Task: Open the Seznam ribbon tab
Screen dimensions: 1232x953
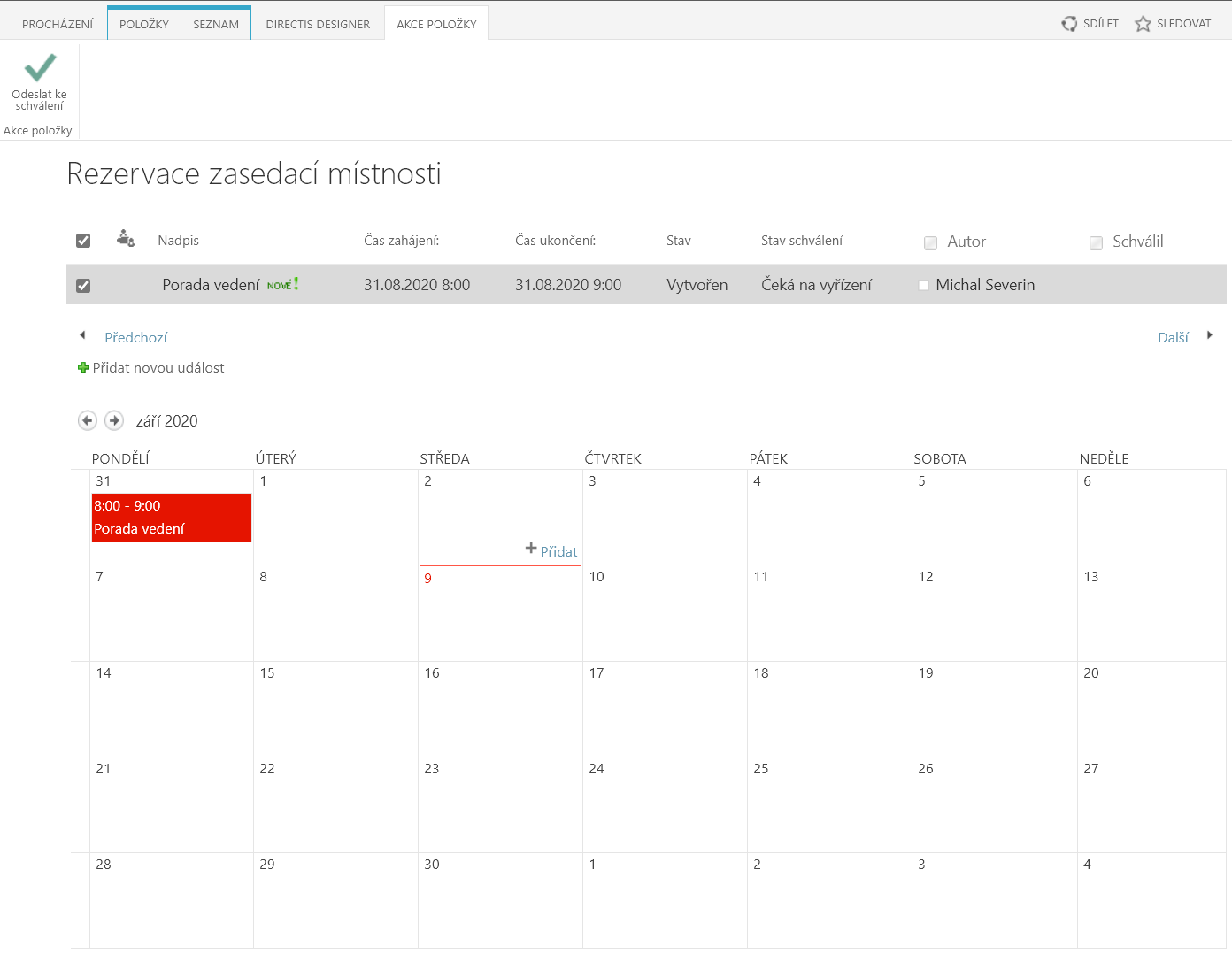Action: [216, 24]
